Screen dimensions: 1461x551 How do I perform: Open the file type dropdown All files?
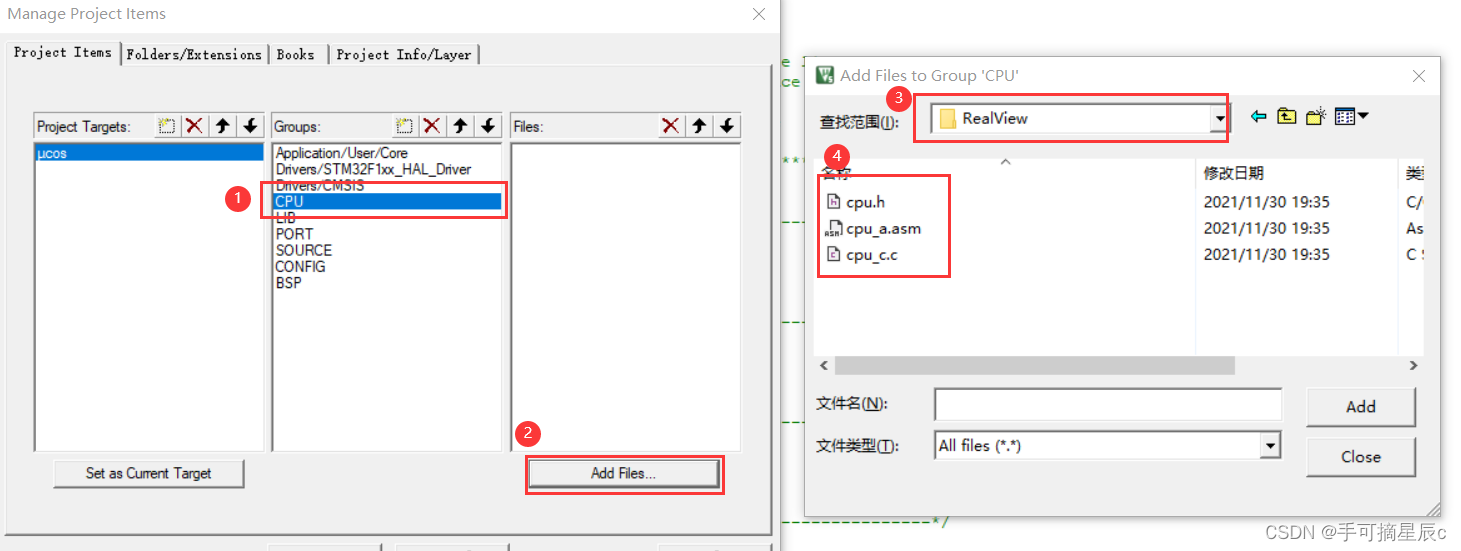1271,446
